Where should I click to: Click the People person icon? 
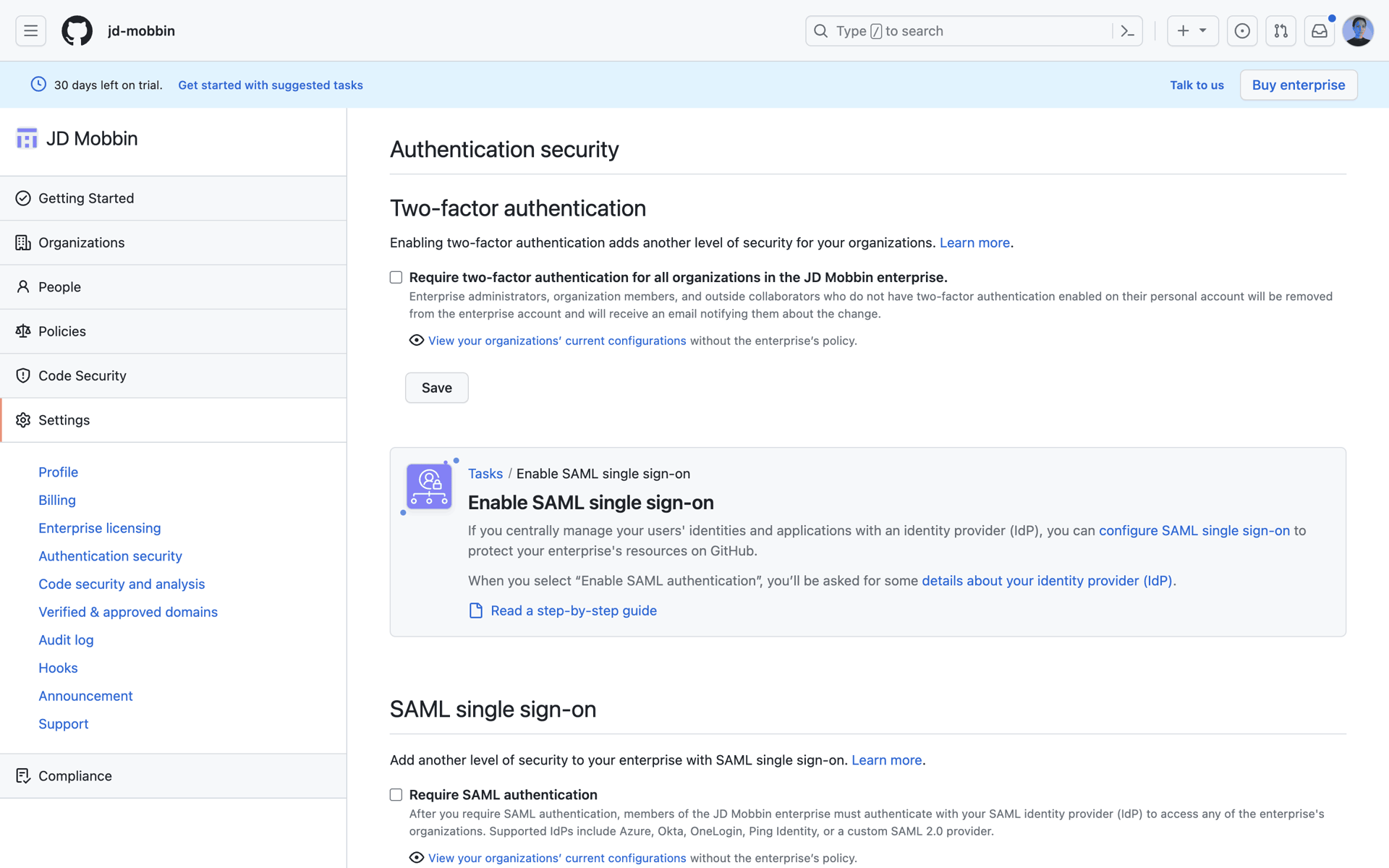pyautogui.click(x=23, y=287)
